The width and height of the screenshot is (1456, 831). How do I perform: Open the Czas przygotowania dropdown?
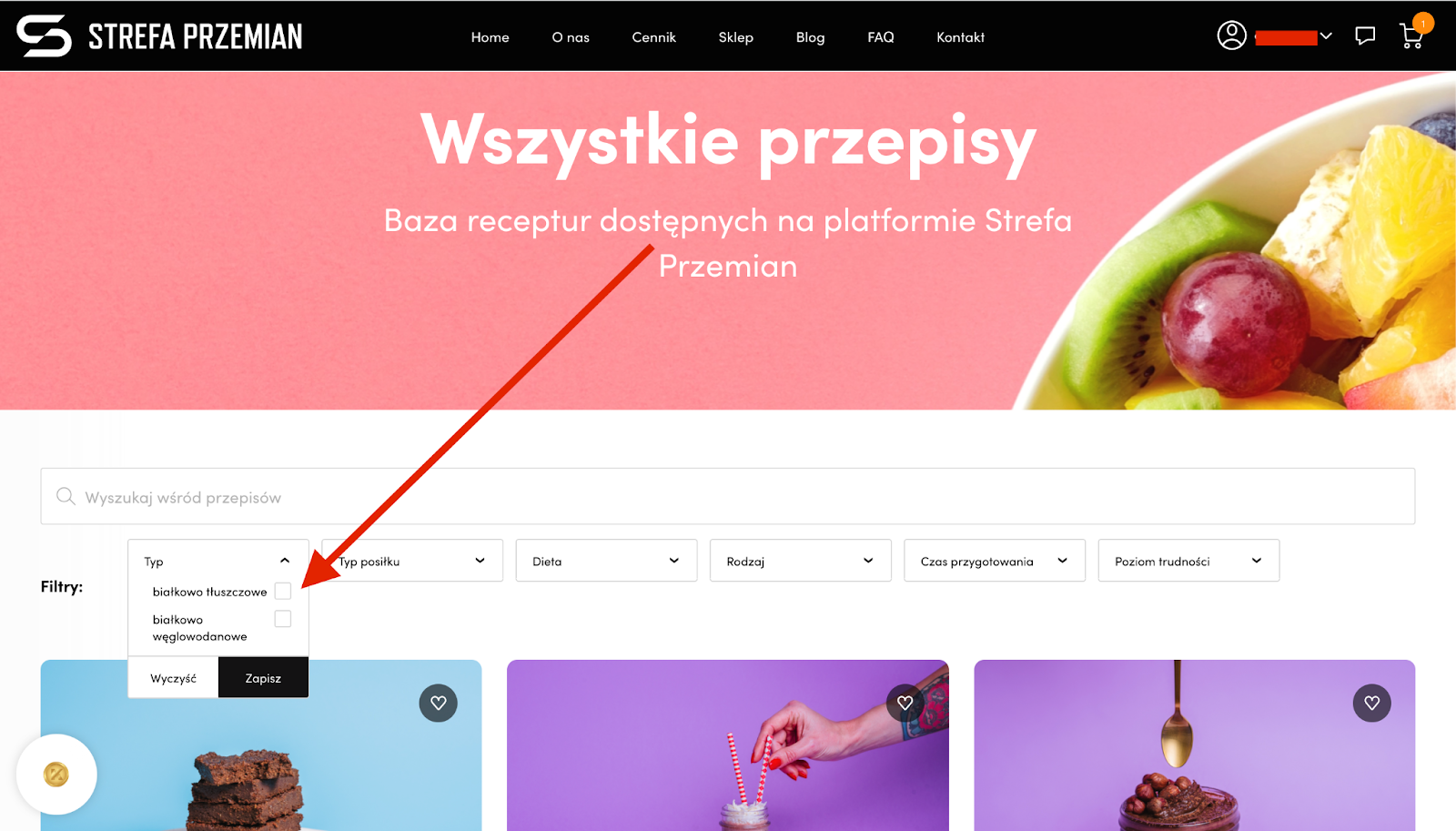click(x=995, y=561)
